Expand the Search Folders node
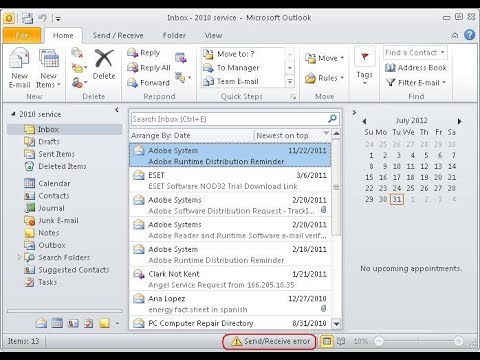 pyautogui.click(x=19, y=257)
